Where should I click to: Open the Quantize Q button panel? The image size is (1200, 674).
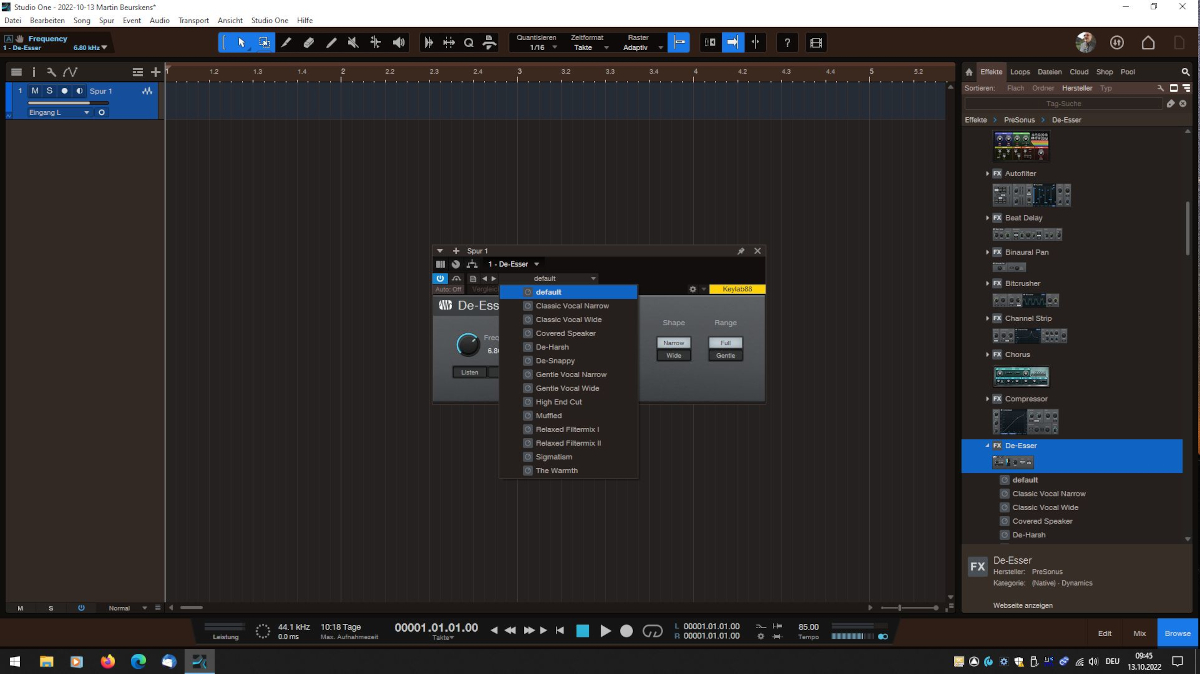pos(468,43)
